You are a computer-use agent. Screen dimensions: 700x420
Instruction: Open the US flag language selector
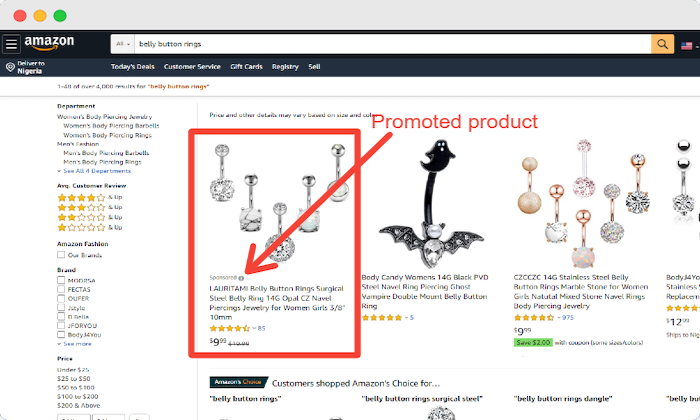[x=689, y=46]
